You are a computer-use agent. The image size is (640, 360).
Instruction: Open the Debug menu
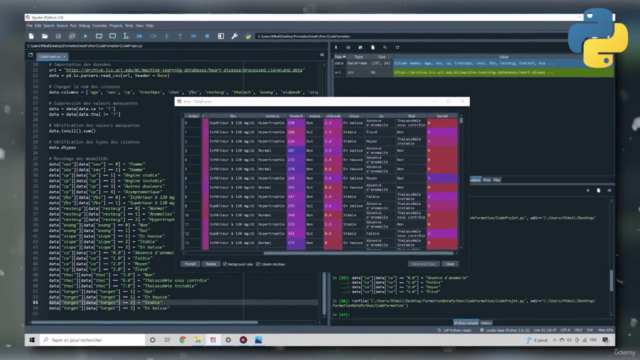(84, 26)
